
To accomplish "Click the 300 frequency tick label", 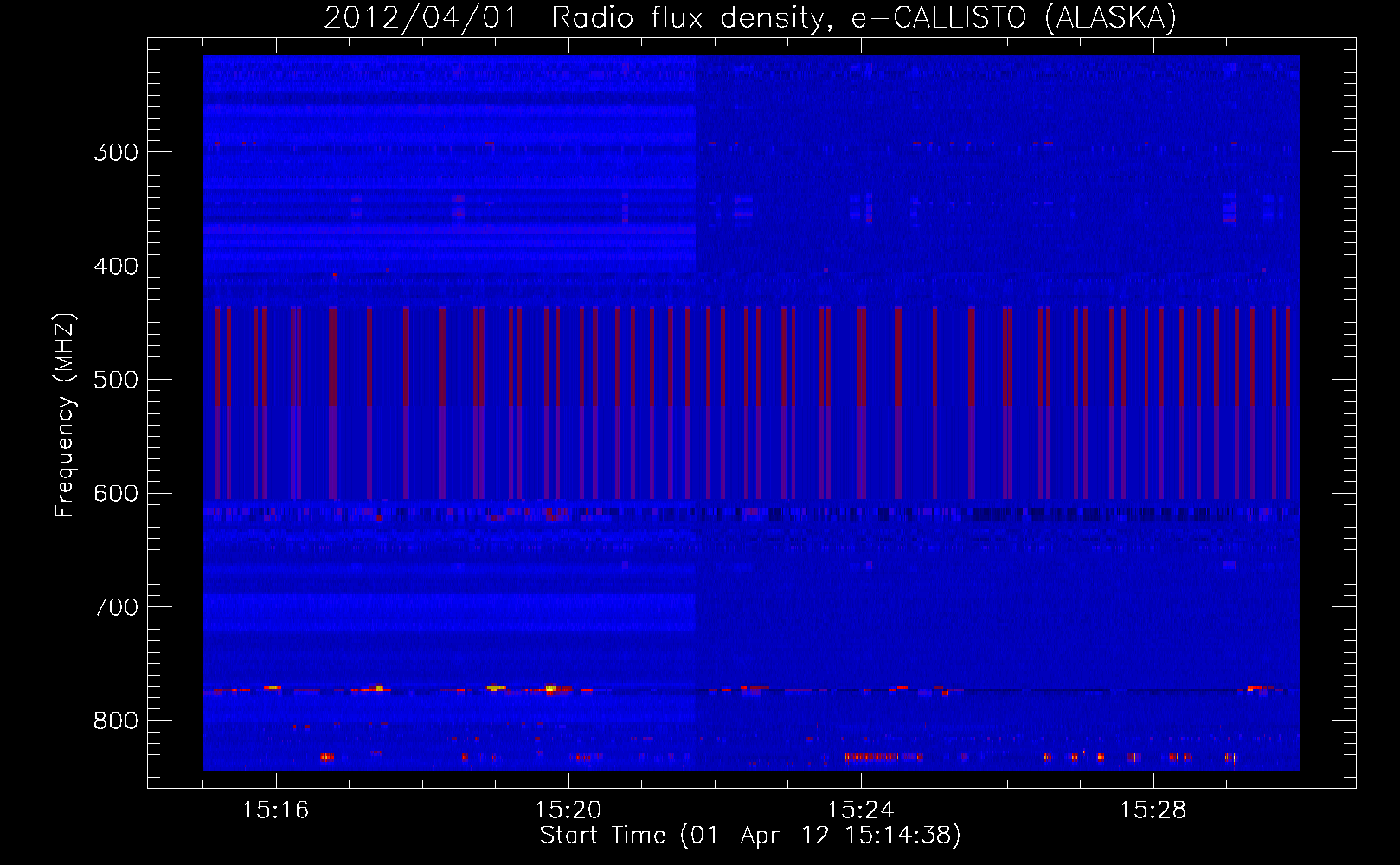I will (116, 152).
